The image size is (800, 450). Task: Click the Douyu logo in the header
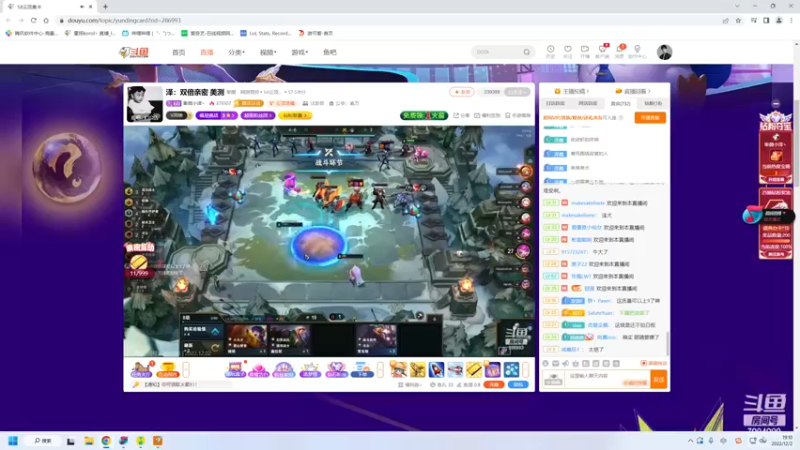pyautogui.click(x=134, y=52)
